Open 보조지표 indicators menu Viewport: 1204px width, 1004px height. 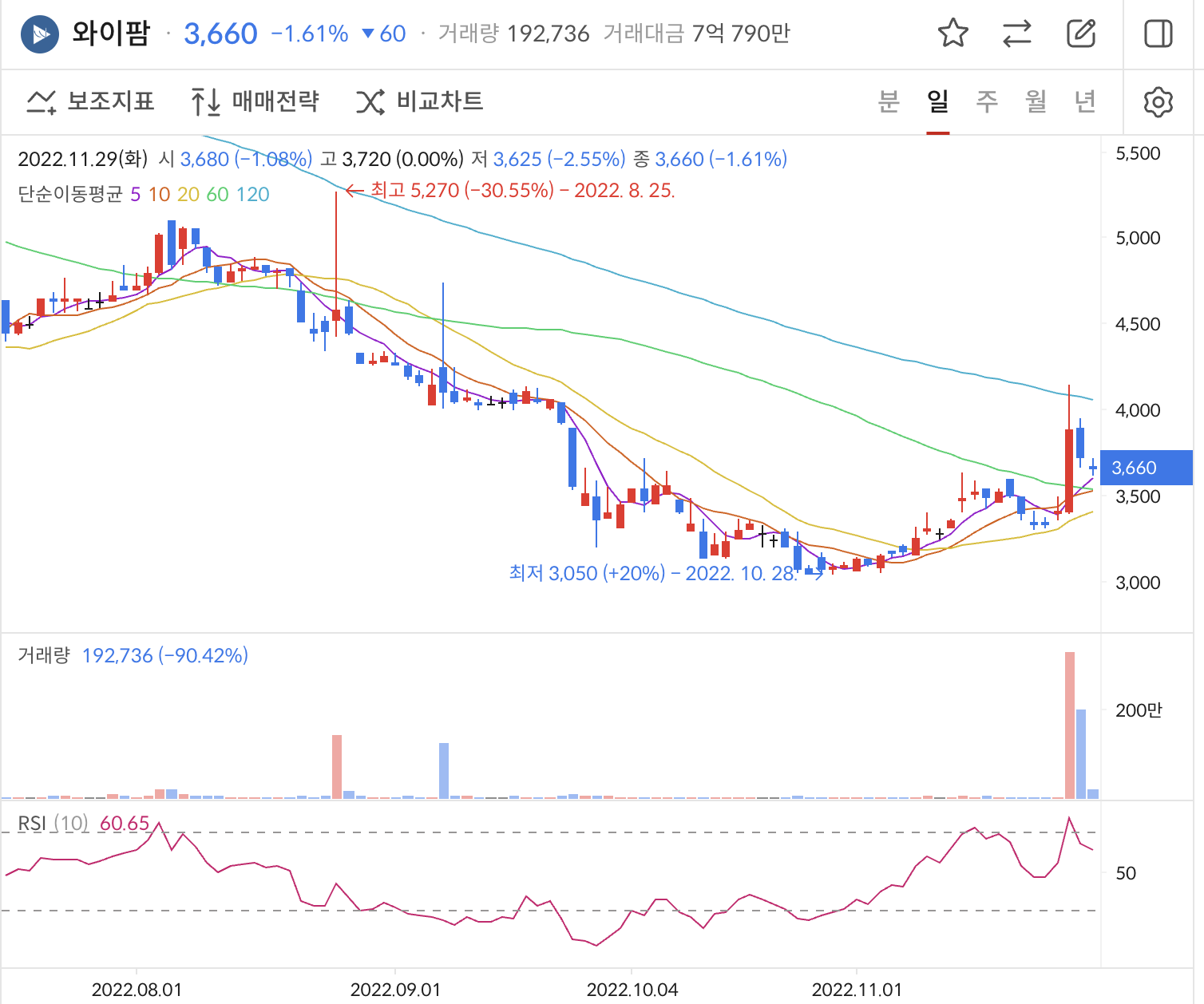pyautogui.click(x=90, y=101)
